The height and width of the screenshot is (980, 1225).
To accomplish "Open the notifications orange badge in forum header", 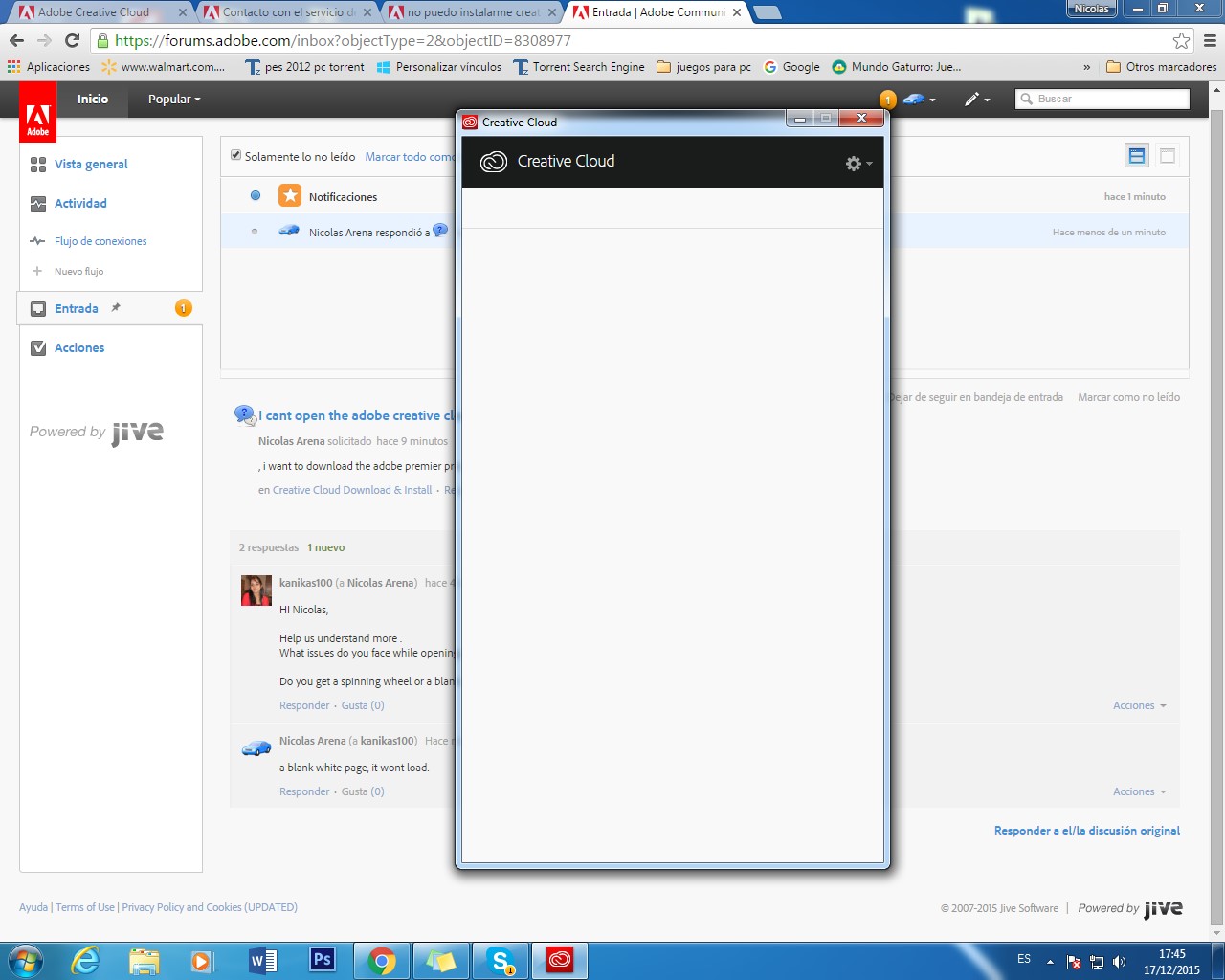I will click(887, 100).
